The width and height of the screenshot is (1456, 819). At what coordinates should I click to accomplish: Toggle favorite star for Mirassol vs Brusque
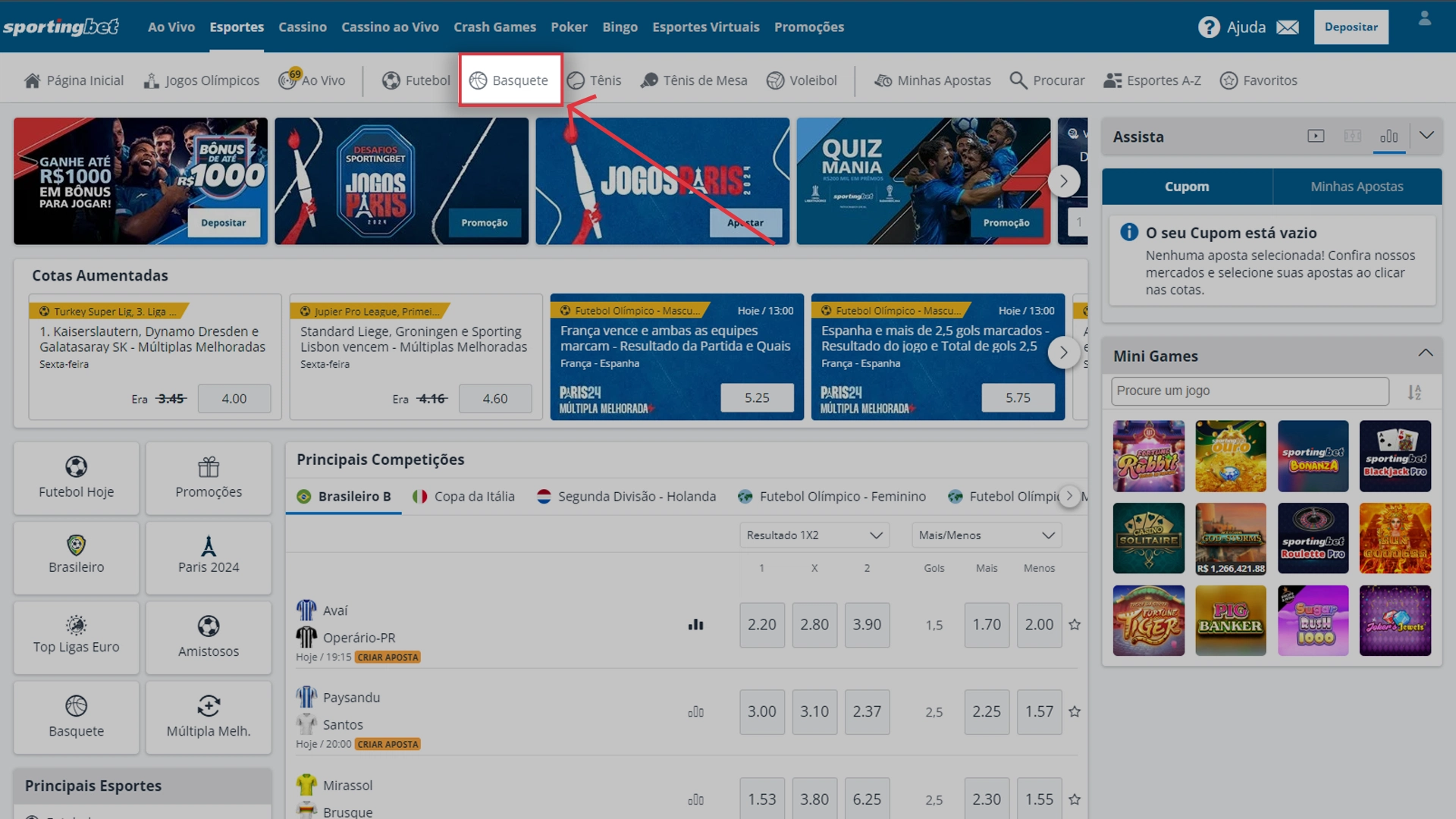pyautogui.click(x=1074, y=799)
